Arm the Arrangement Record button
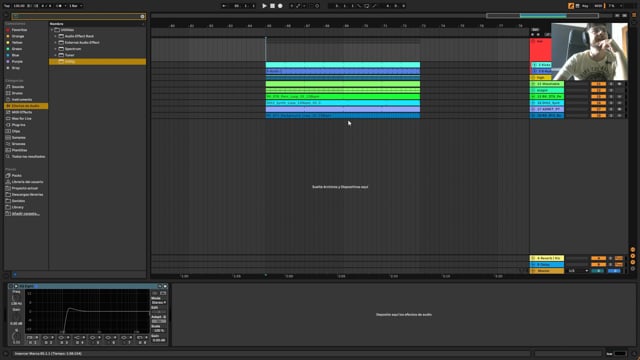Screen dimensions: 640x360 coord(280,6)
